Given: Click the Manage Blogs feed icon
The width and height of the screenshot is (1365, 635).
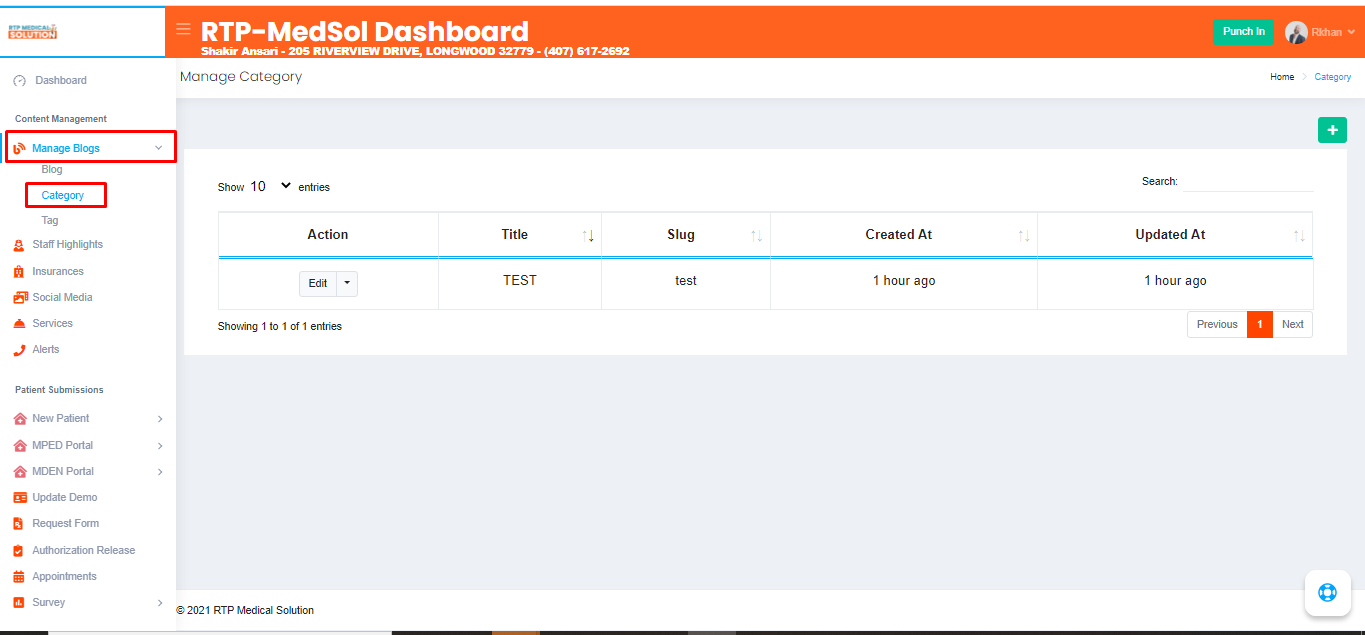Looking at the screenshot, I should pos(20,148).
